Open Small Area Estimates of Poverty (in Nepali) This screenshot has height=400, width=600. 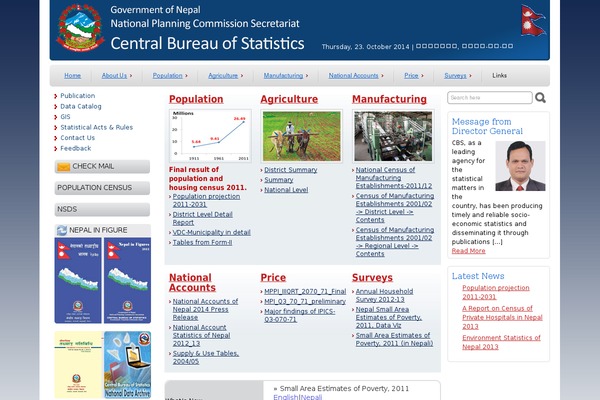click(x=394, y=339)
